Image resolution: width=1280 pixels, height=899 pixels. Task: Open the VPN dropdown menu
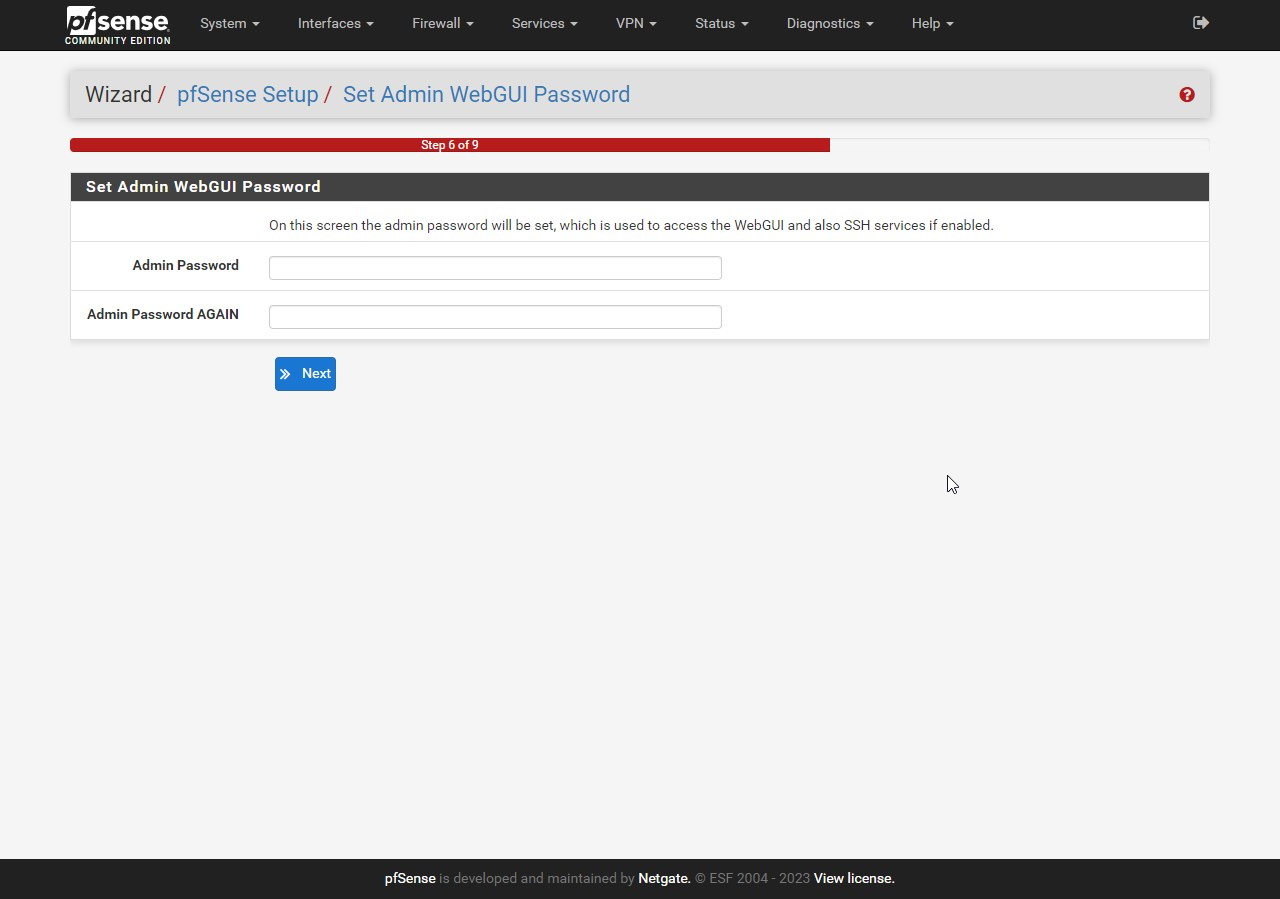(x=636, y=23)
